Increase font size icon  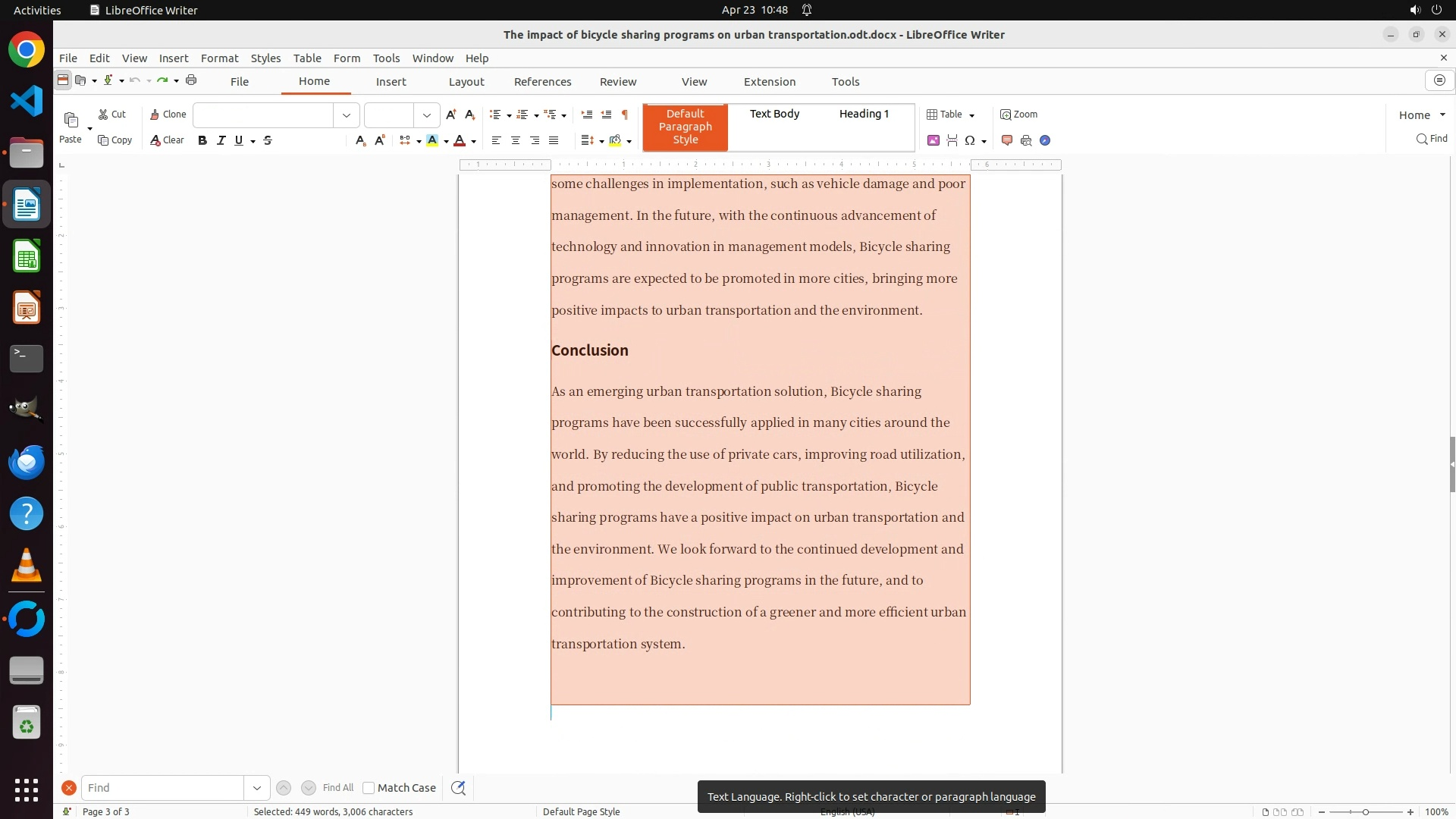[451, 115]
